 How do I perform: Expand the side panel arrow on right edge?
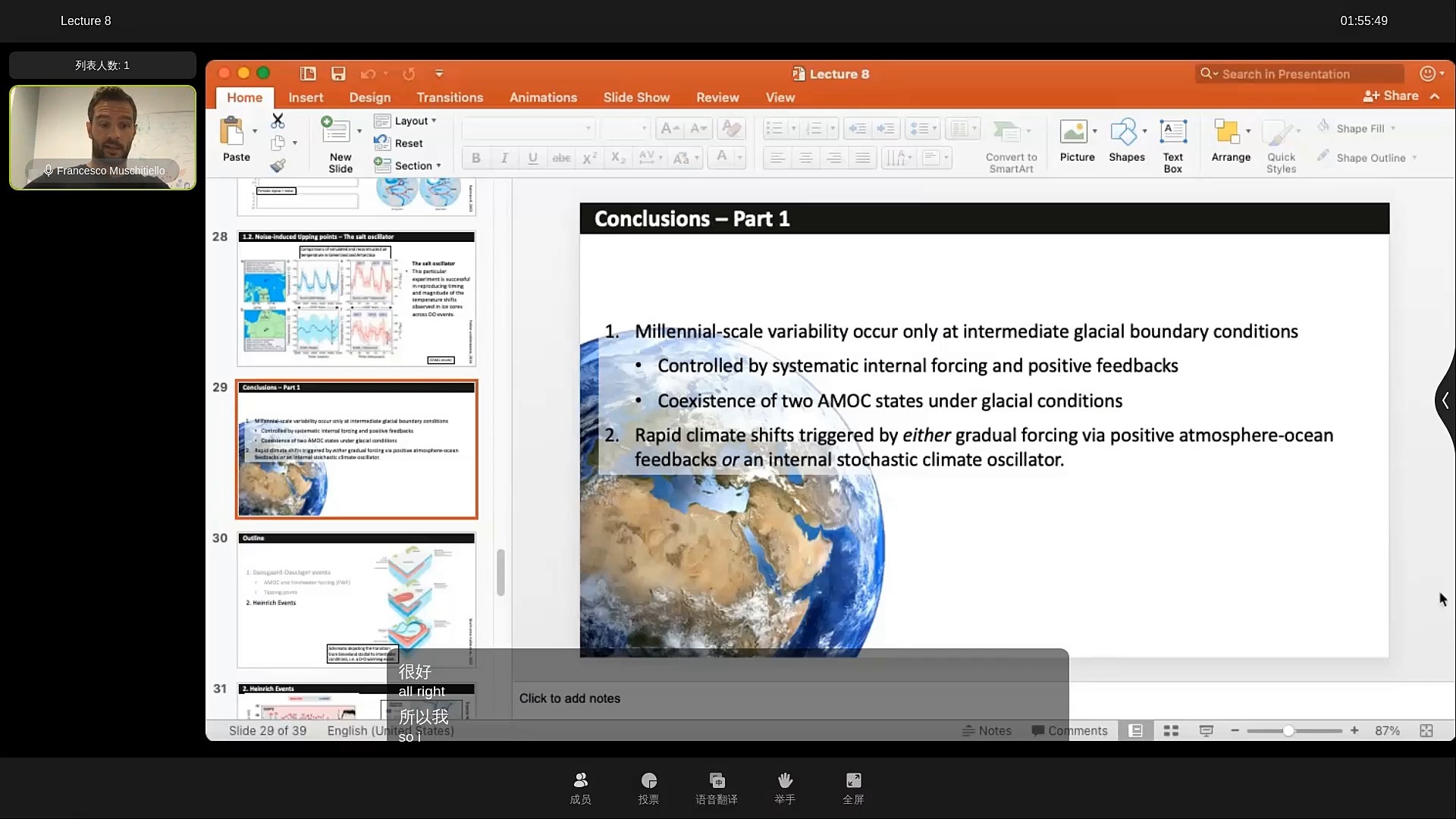click(1445, 400)
